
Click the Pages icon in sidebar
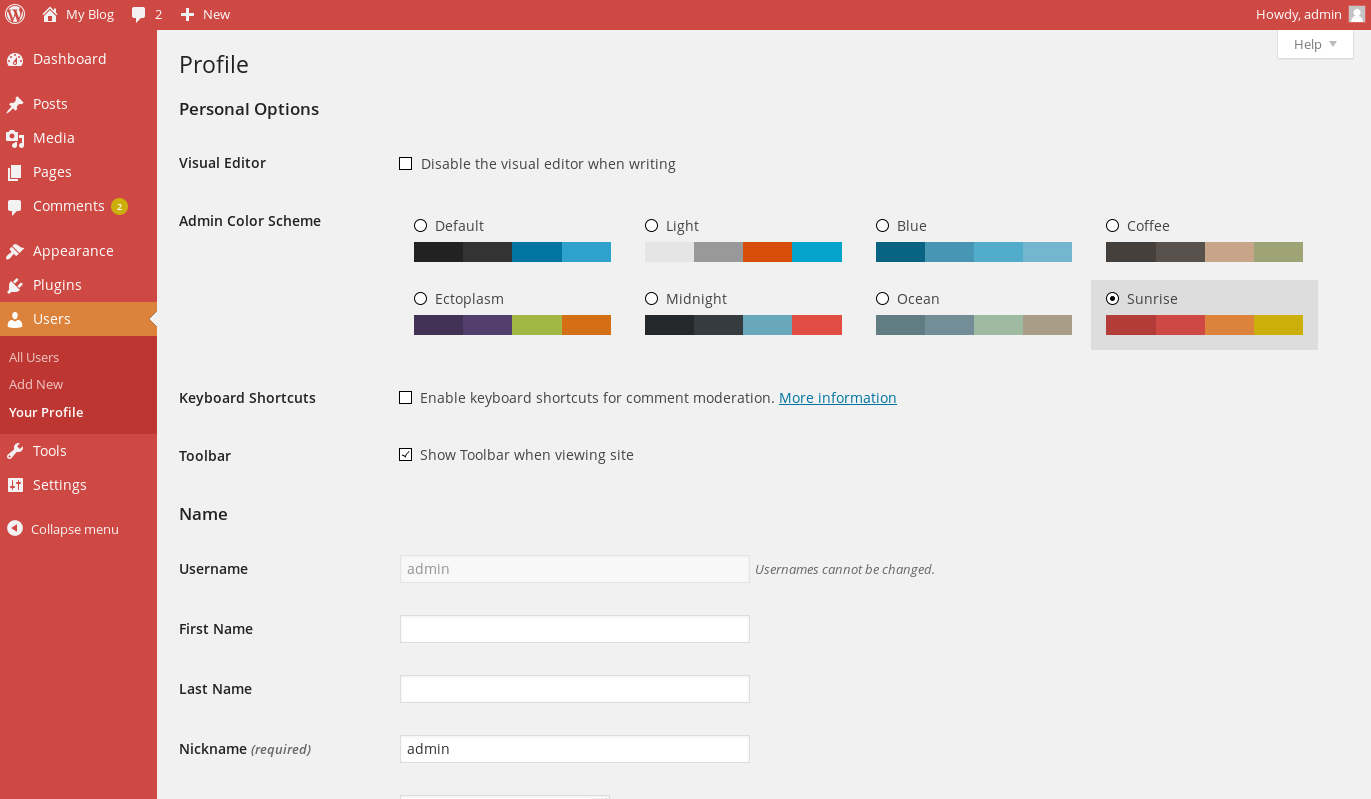coord(15,172)
